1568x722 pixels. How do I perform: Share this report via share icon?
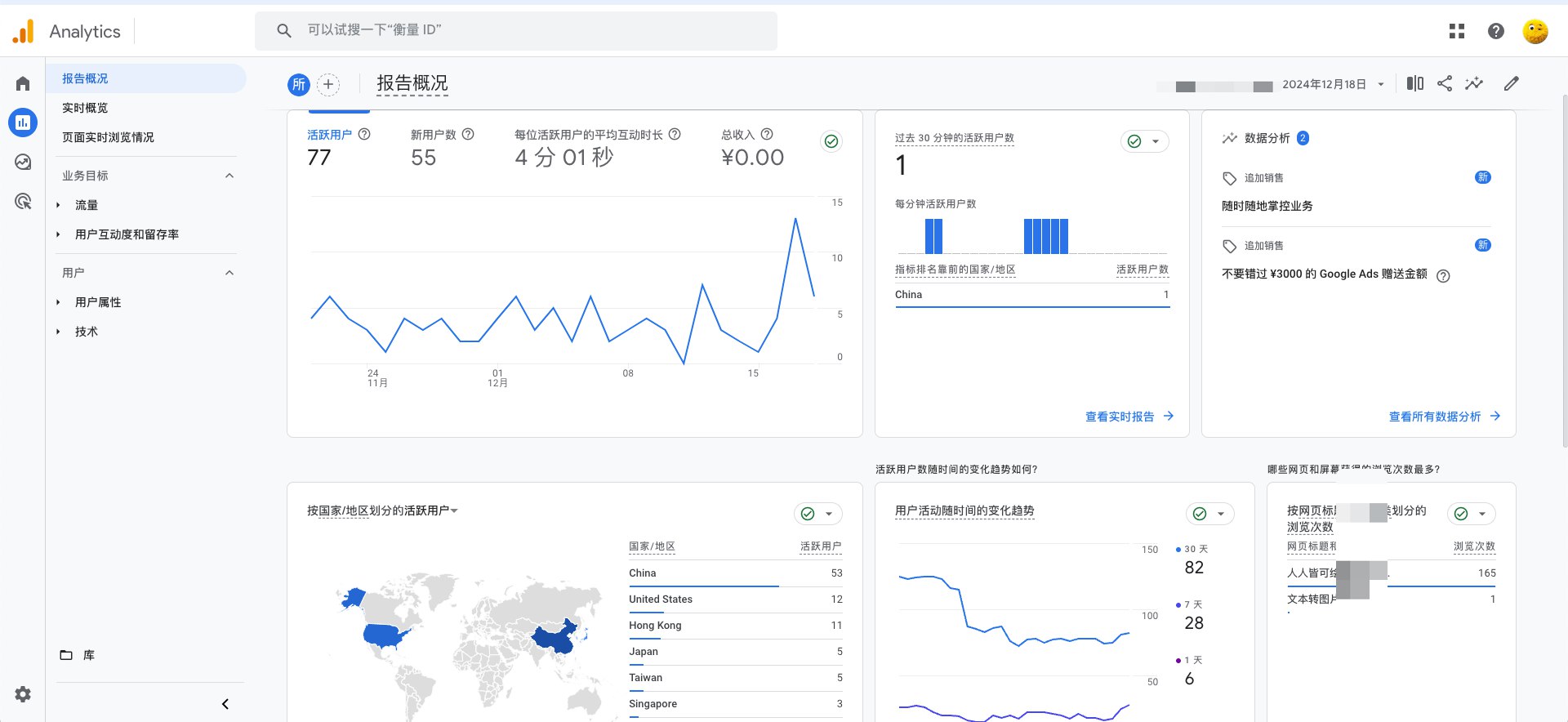pyautogui.click(x=1445, y=83)
